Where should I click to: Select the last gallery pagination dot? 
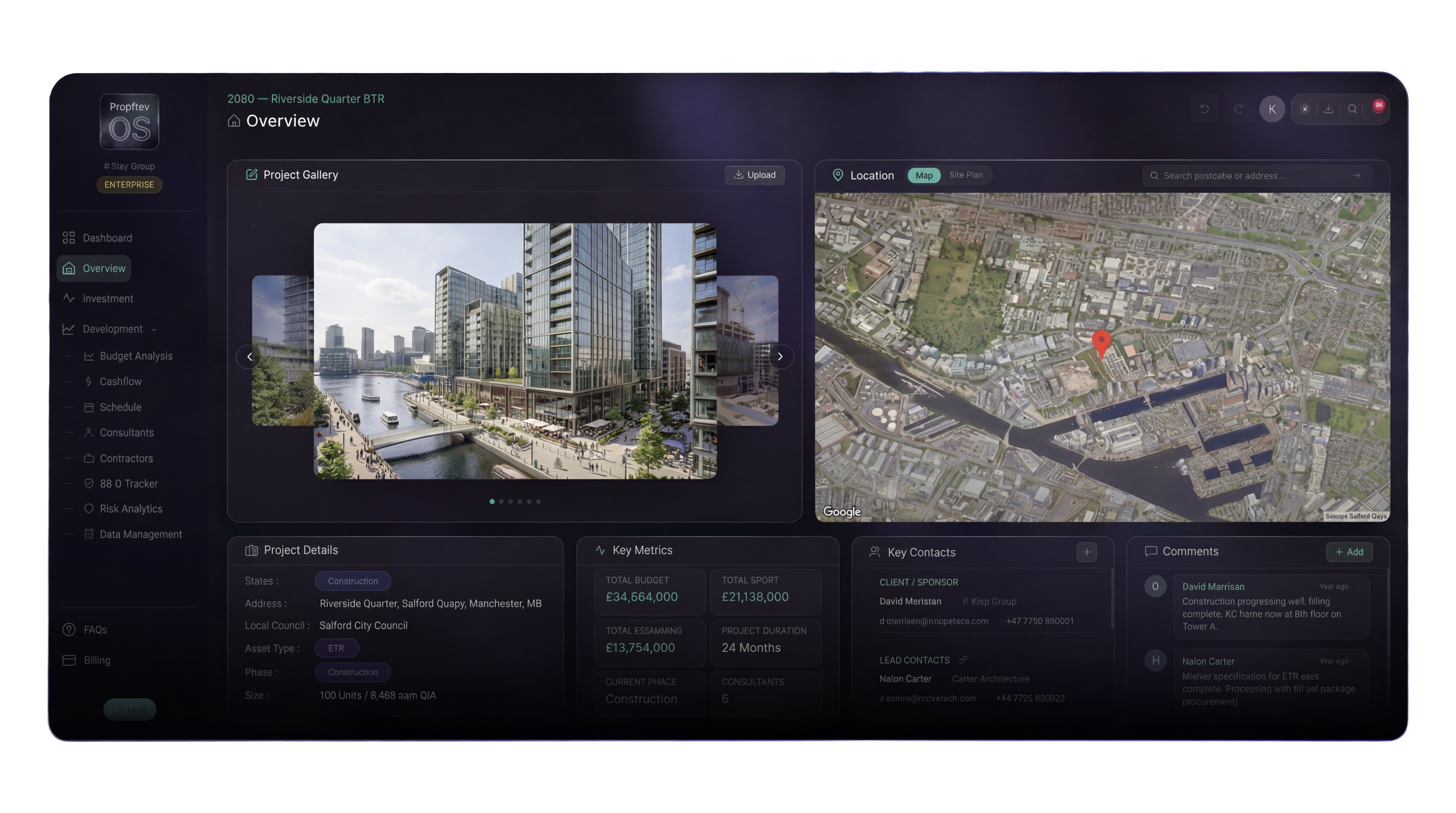click(x=538, y=502)
